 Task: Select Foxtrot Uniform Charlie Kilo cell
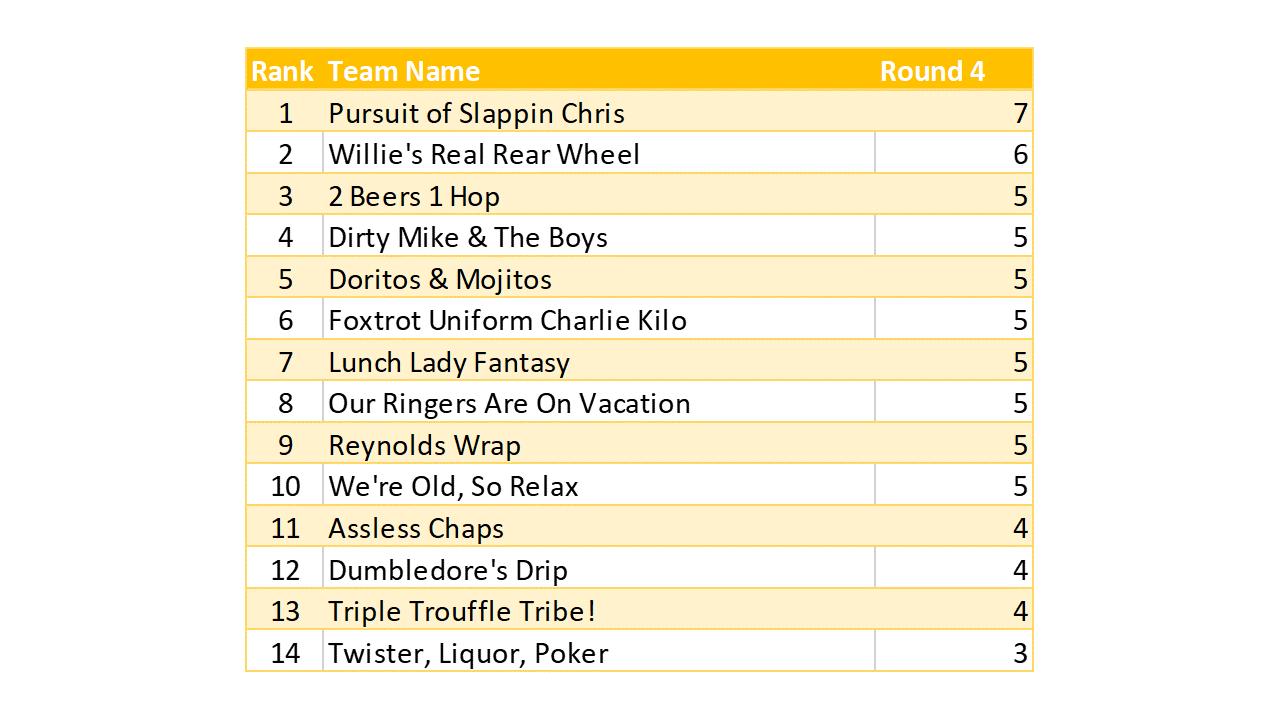point(507,321)
